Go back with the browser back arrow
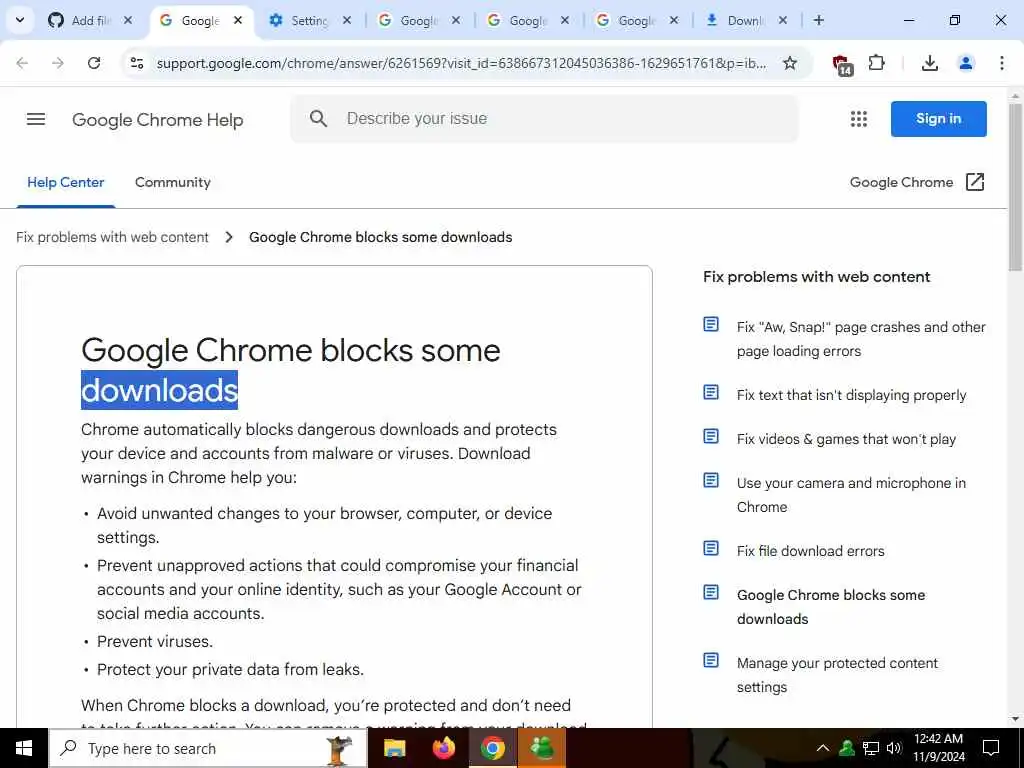Image resolution: width=1024 pixels, height=768 pixels. (22, 63)
